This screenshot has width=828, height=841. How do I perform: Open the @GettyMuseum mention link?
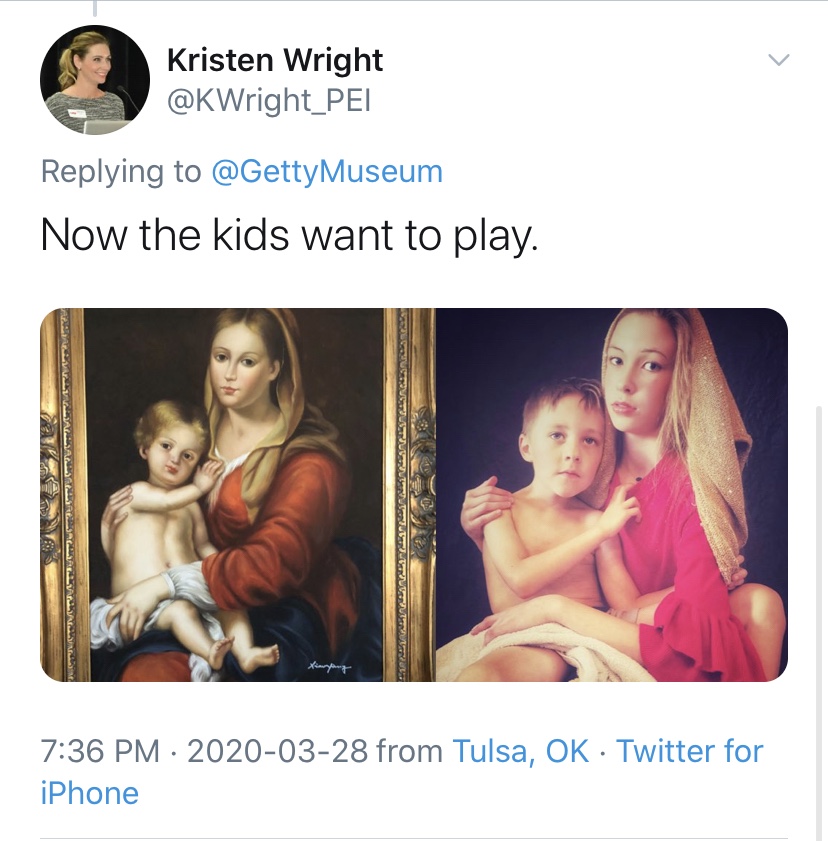327,171
